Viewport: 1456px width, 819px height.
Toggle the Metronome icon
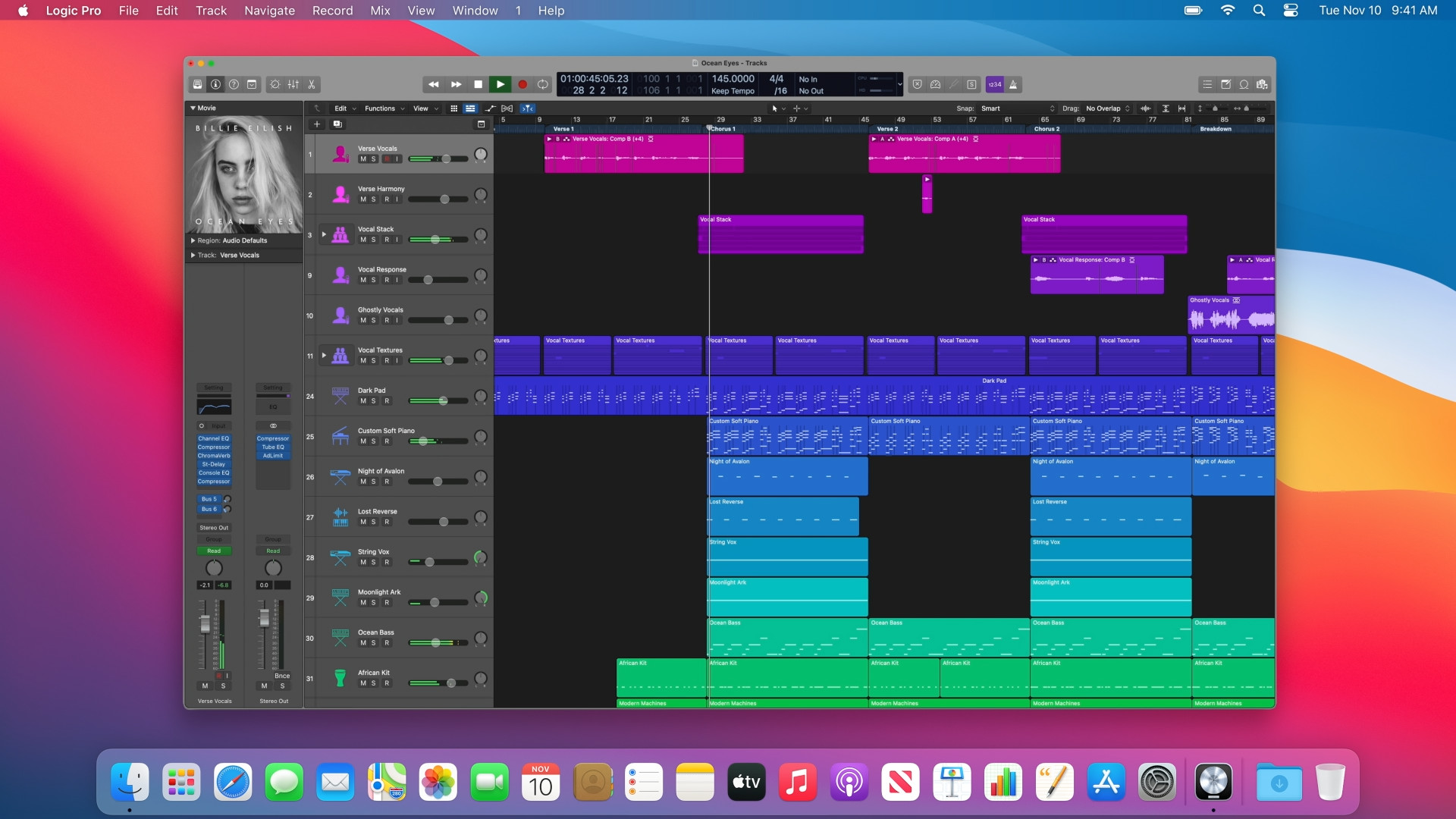point(1014,84)
